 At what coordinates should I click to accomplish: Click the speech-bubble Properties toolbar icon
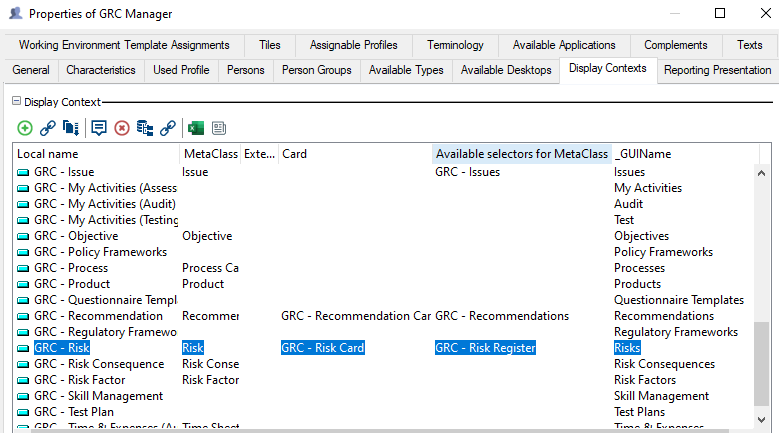(x=99, y=128)
